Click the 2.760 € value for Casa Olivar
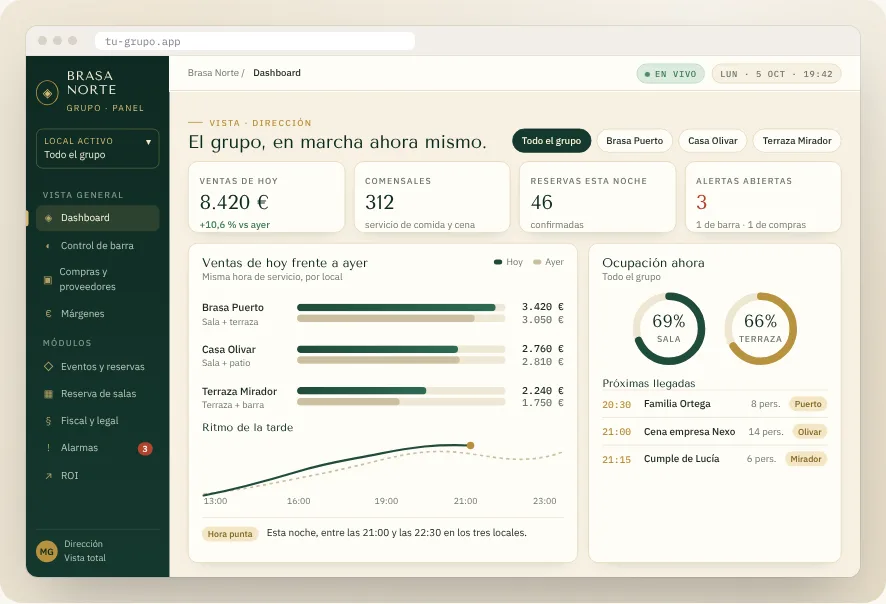Image resolution: width=886 pixels, height=604 pixels. 542,349
